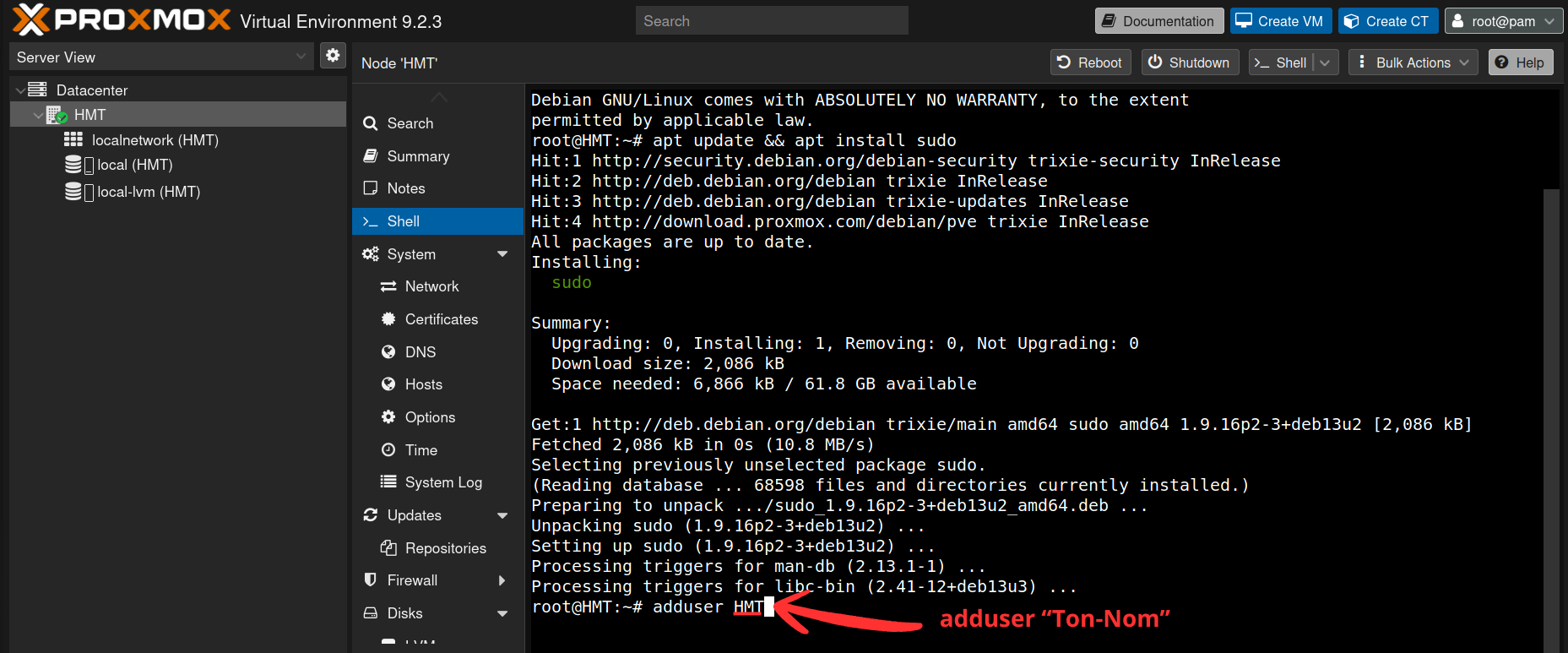Click the Reboot button
The height and width of the screenshot is (653, 1568).
pos(1090,63)
